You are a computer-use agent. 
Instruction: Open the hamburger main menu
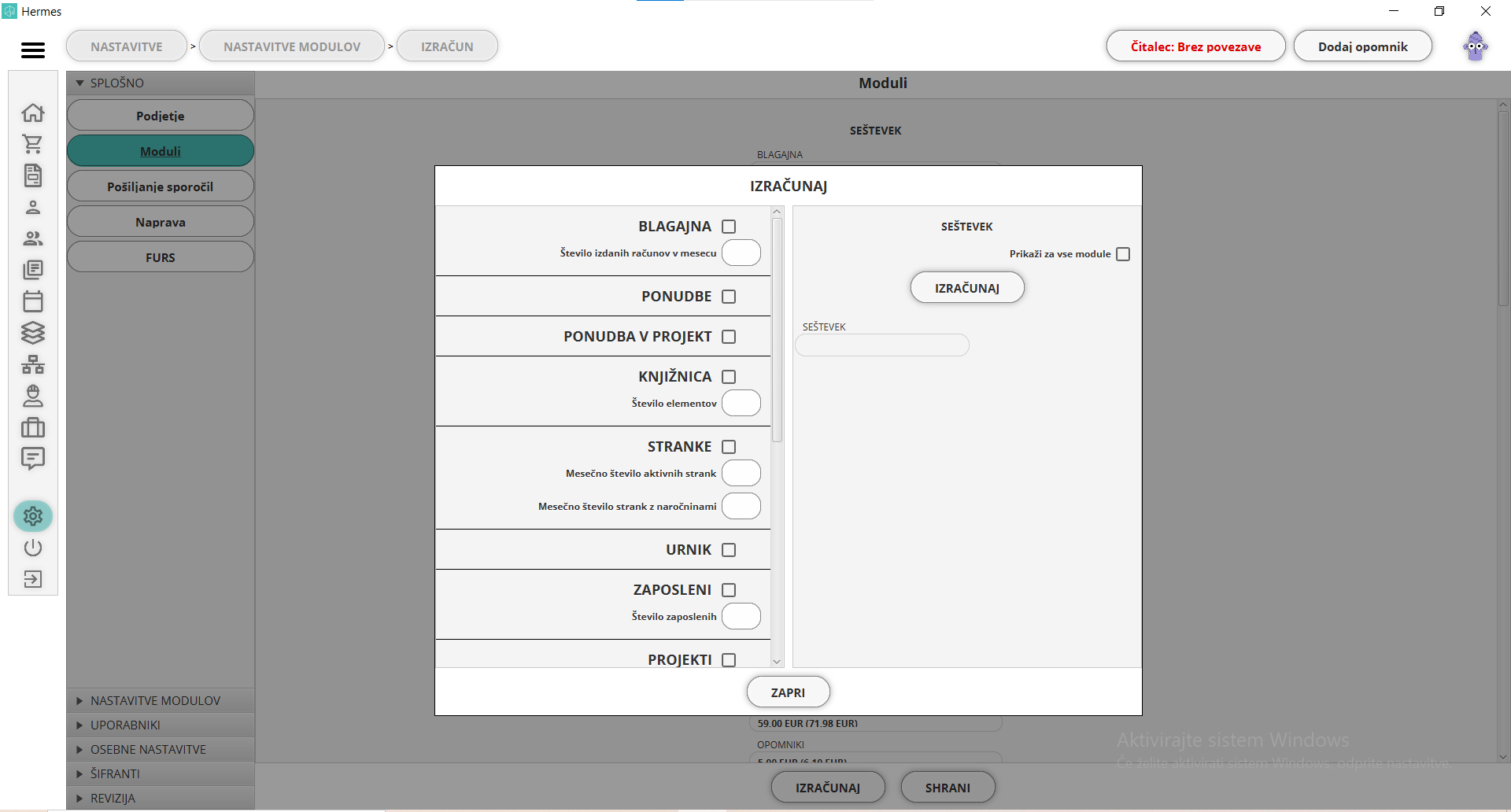(33, 50)
